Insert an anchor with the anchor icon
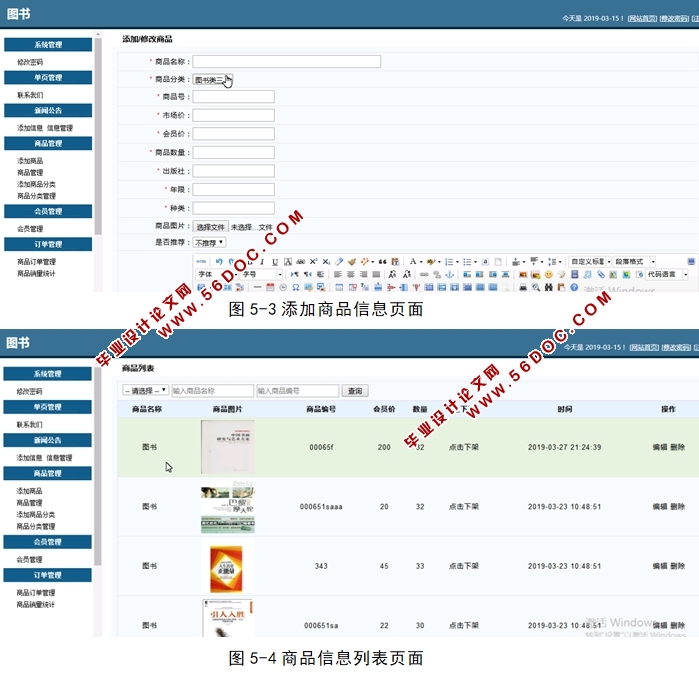 point(449,274)
